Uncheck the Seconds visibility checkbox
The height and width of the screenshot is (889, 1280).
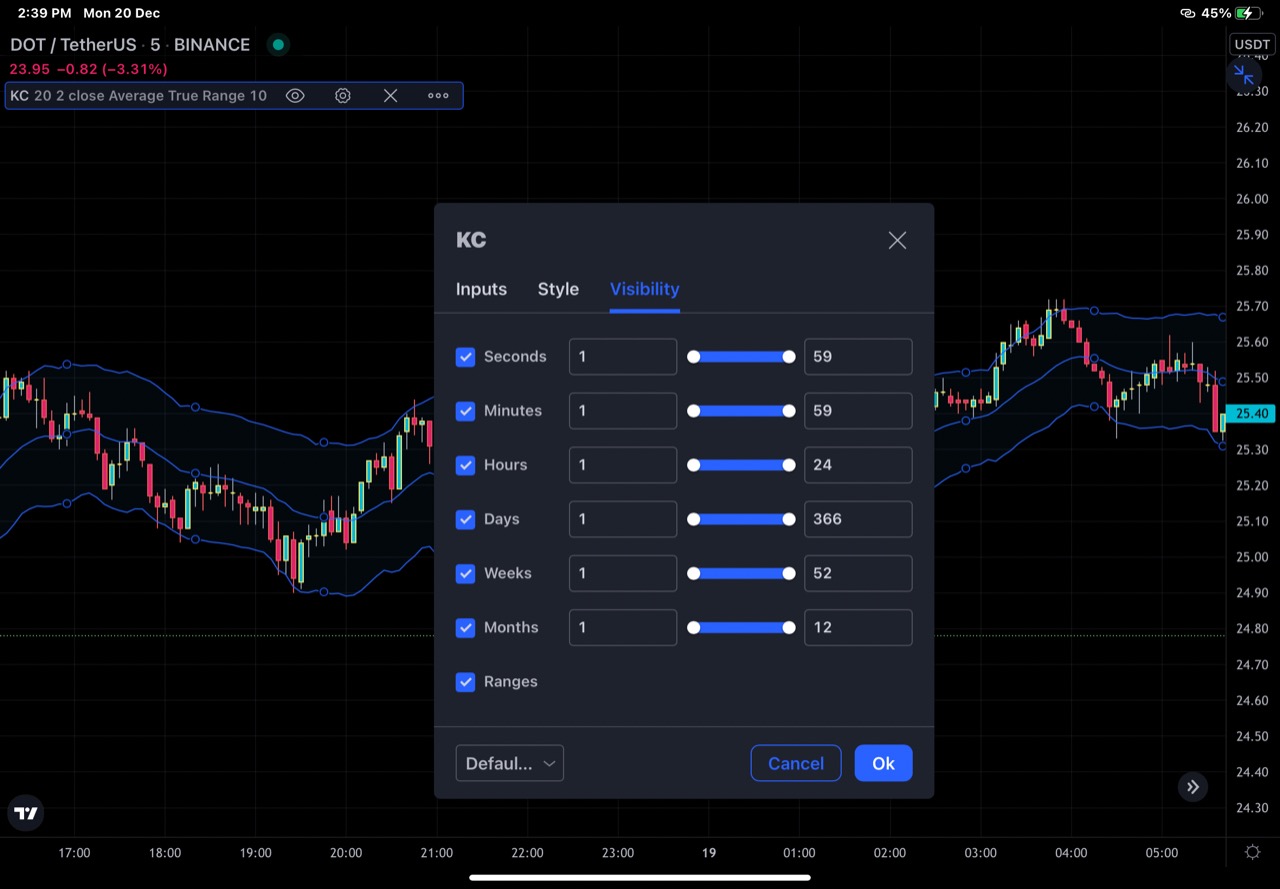point(465,357)
